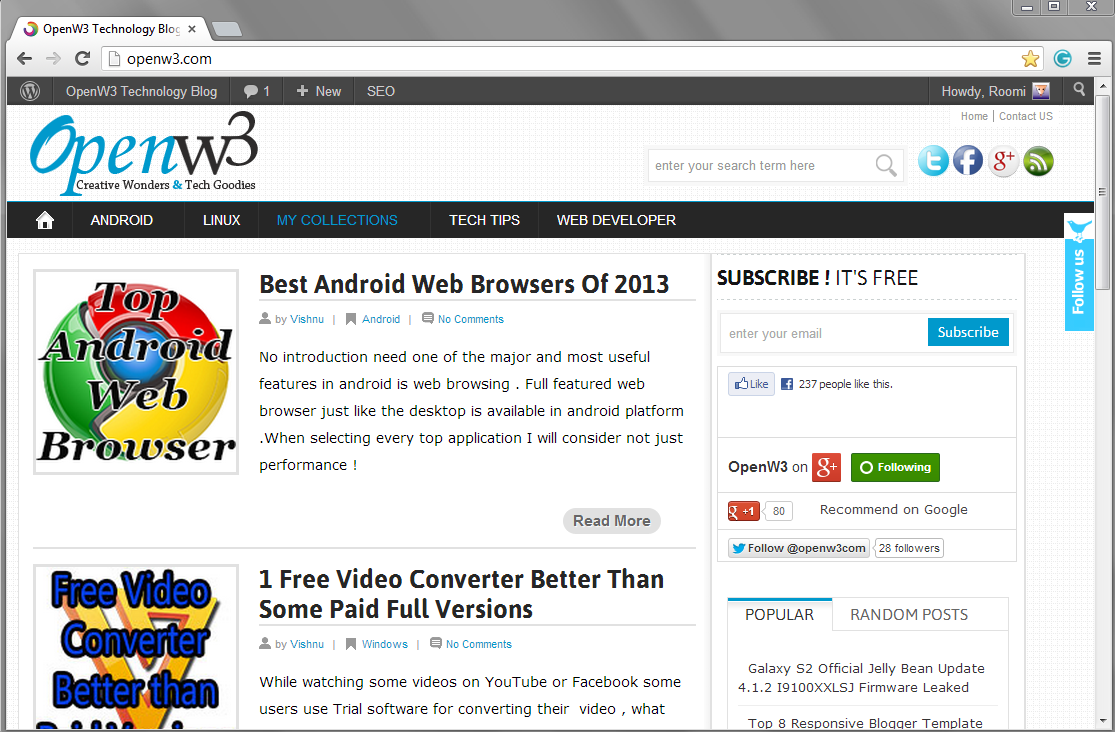Click the Twitter social icon in header
The image size is (1115, 732).
(933, 161)
